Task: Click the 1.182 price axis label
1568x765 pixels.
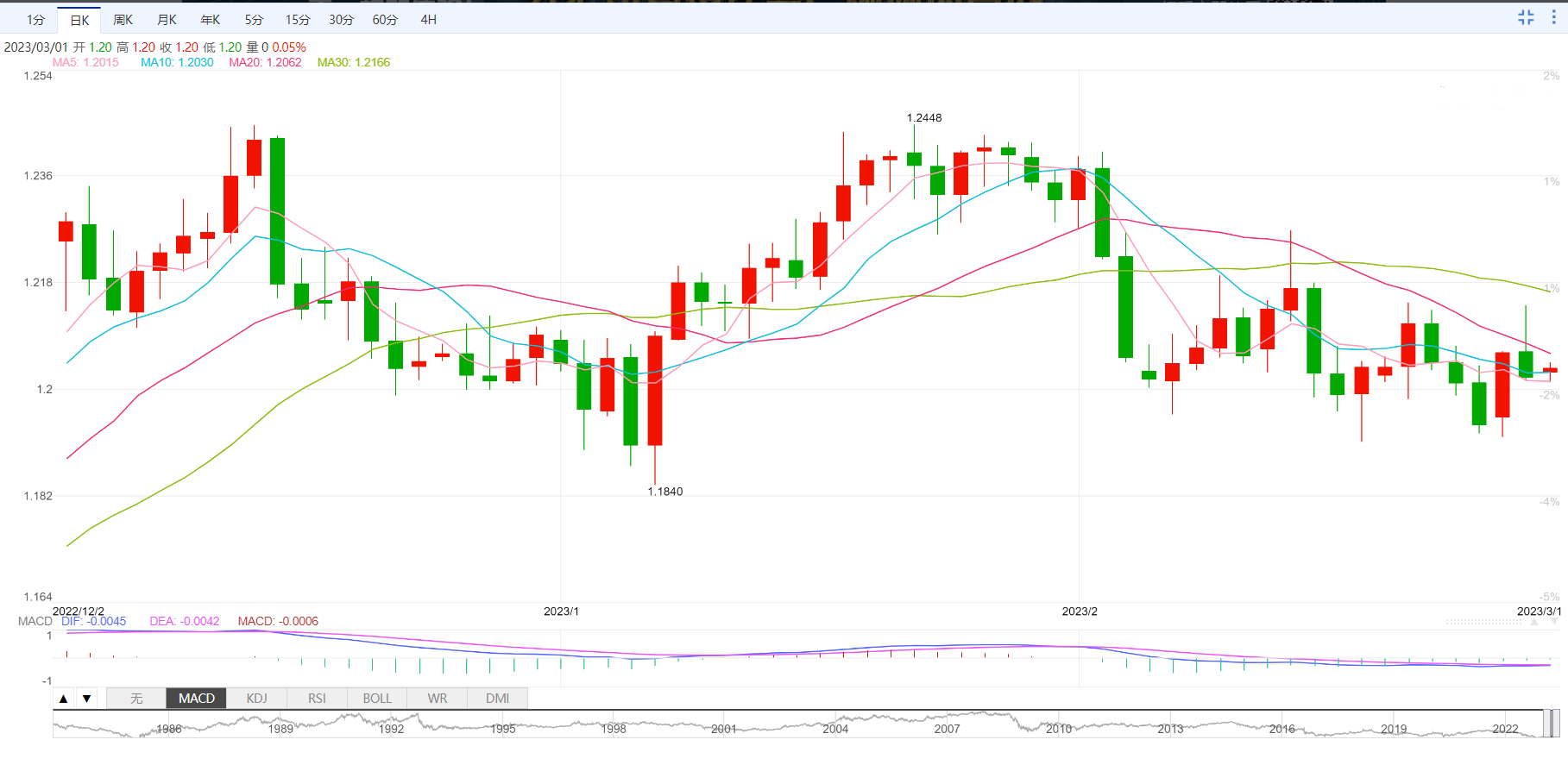Action: [38, 496]
